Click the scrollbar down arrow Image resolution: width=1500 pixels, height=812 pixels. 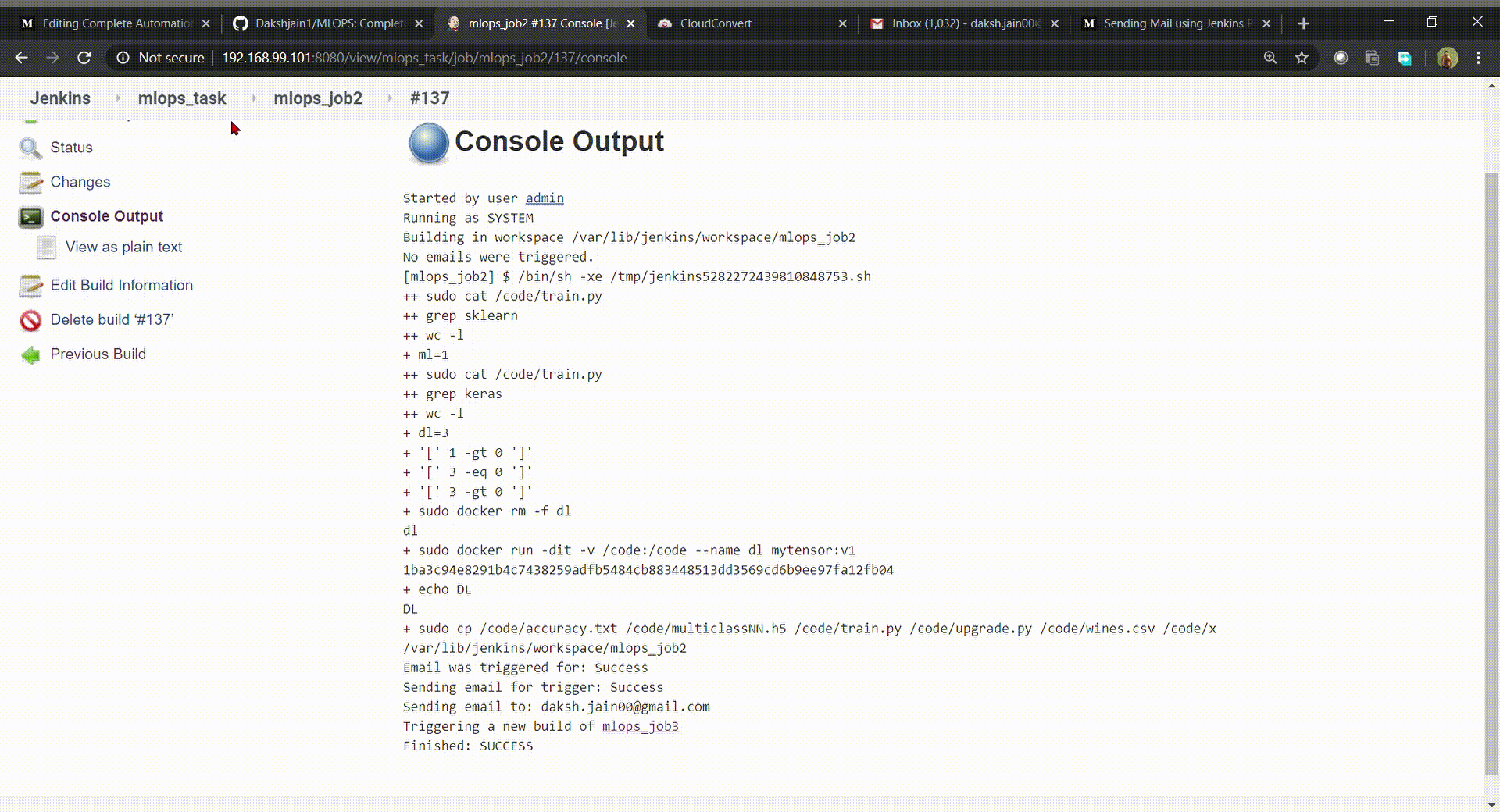coord(1491,804)
